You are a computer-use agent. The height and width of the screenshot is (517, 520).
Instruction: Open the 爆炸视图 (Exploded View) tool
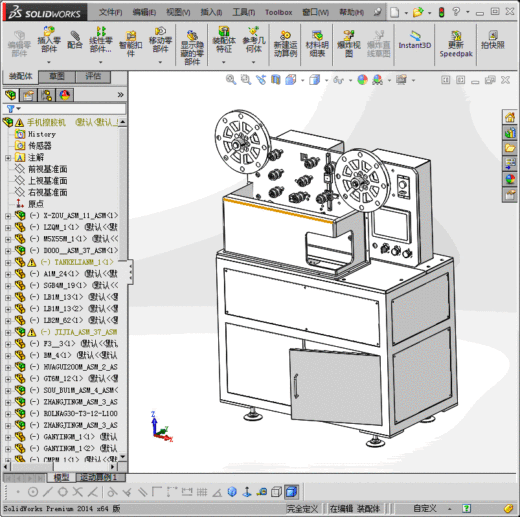pyautogui.click(x=349, y=44)
